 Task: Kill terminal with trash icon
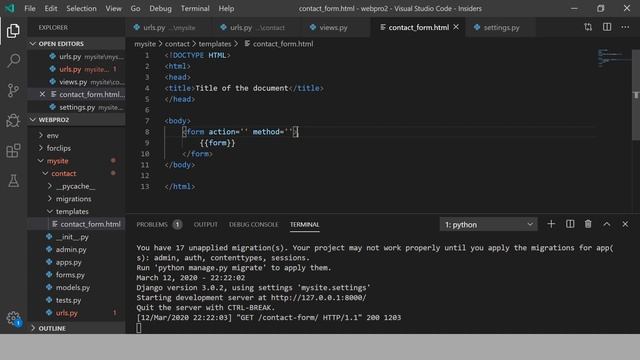click(588, 224)
